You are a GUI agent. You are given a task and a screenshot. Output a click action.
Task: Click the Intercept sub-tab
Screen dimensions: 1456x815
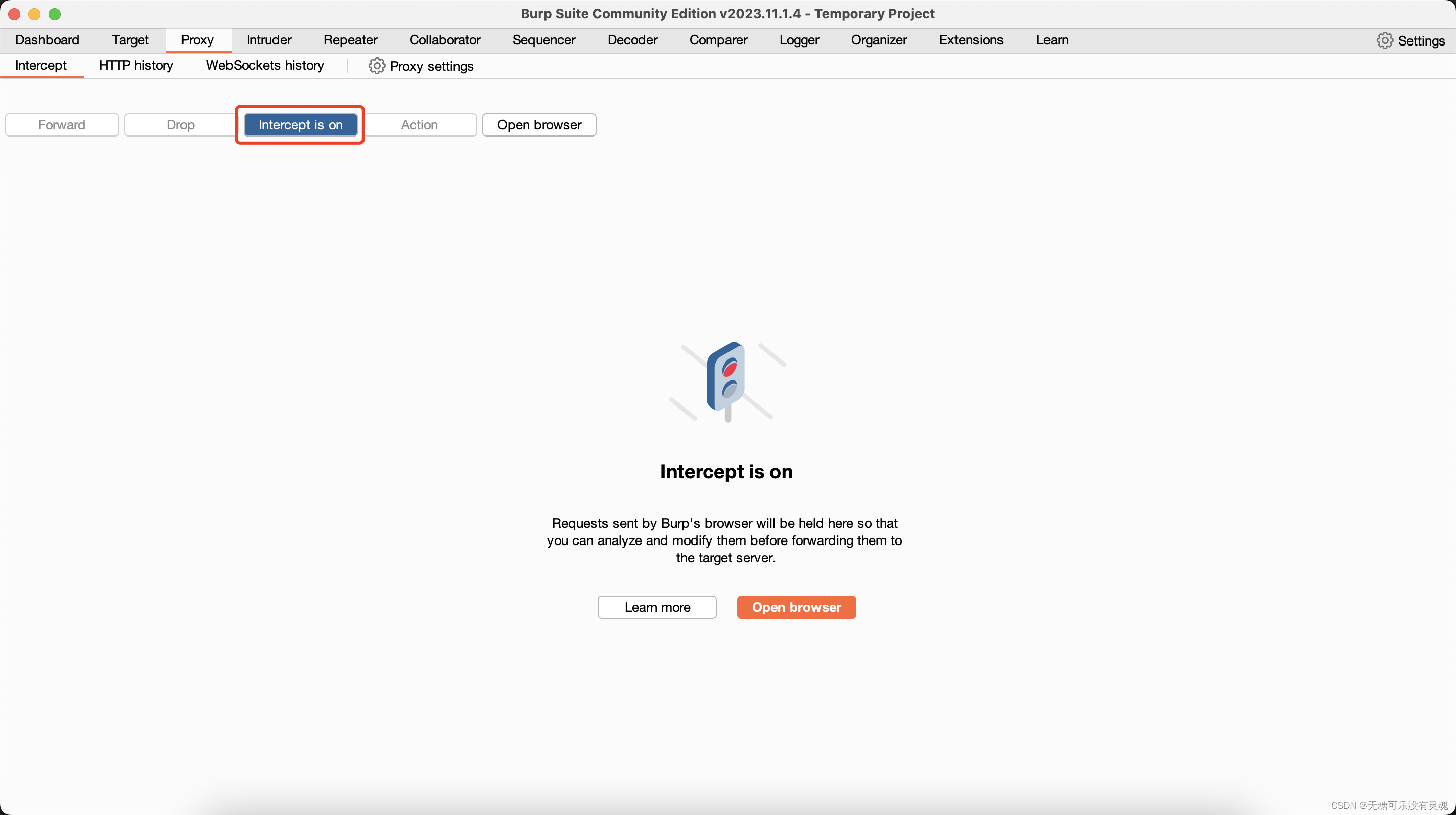(40, 65)
